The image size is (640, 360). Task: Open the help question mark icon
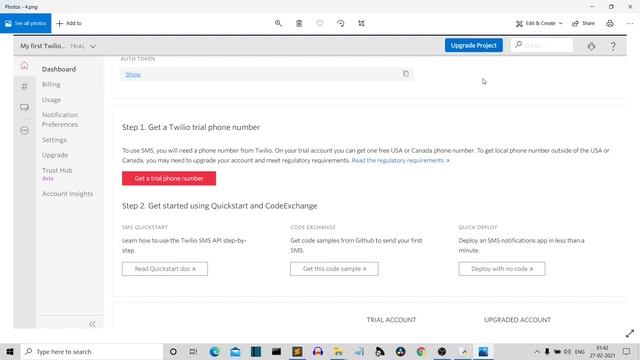click(613, 46)
